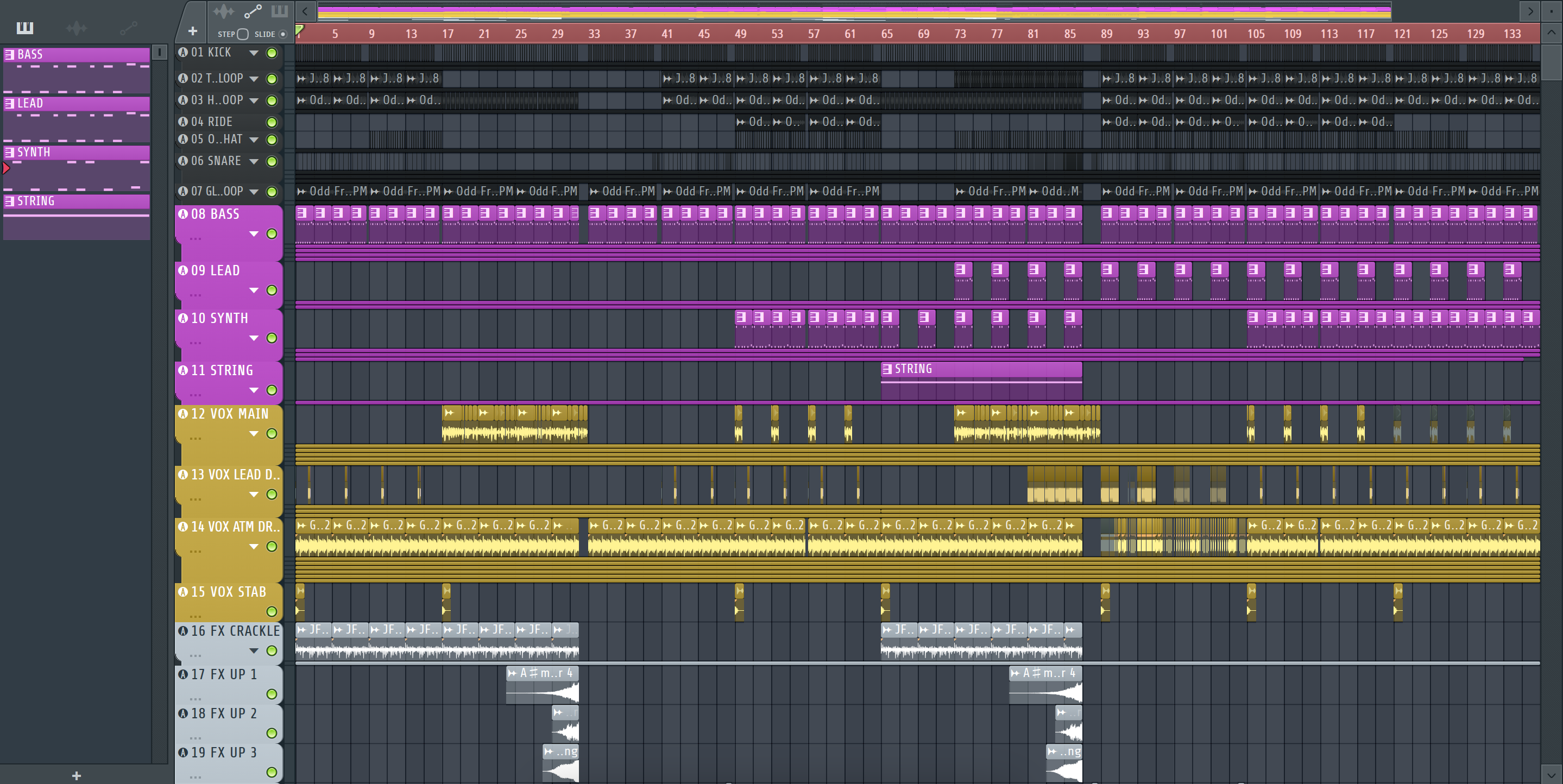Viewport: 1563px width, 784px height.
Task: Mute the 19 FX UP 3 track
Action: (x=272, y=772)
